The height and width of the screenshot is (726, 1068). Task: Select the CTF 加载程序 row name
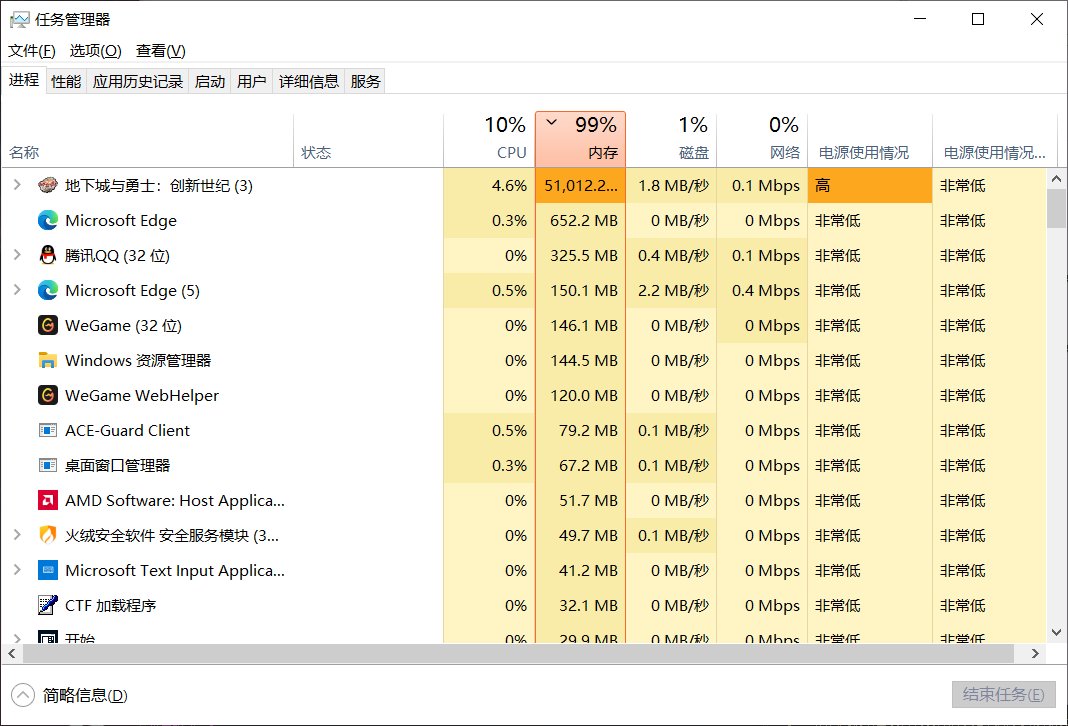click(110, 605)
